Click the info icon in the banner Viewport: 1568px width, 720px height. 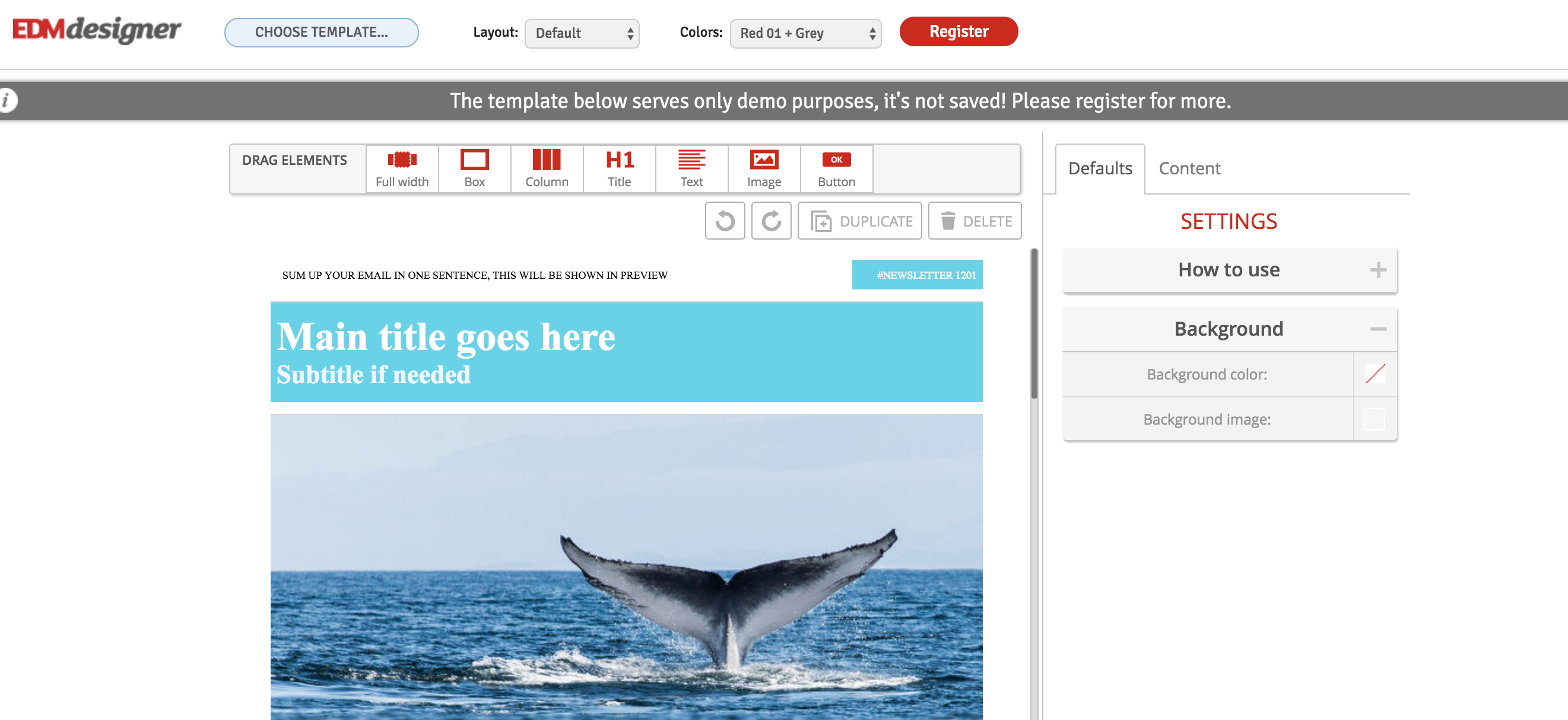tap(6, 100)
